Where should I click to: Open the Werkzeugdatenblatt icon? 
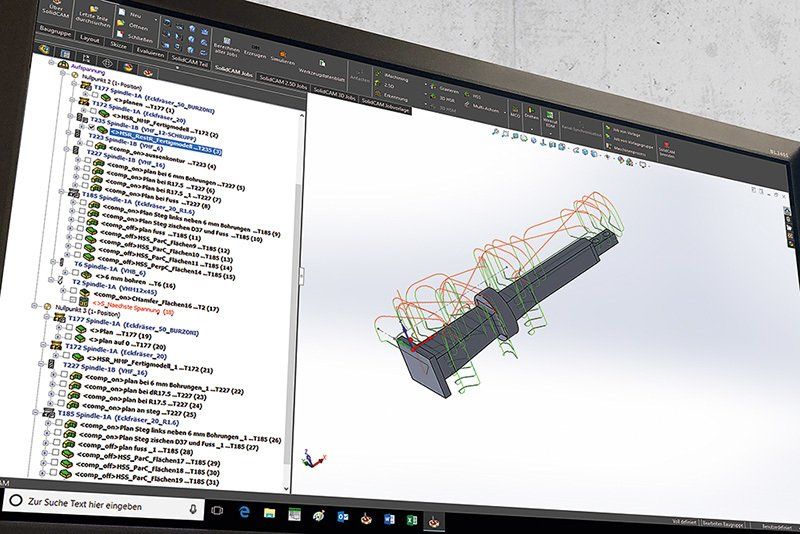pos(322,63)
